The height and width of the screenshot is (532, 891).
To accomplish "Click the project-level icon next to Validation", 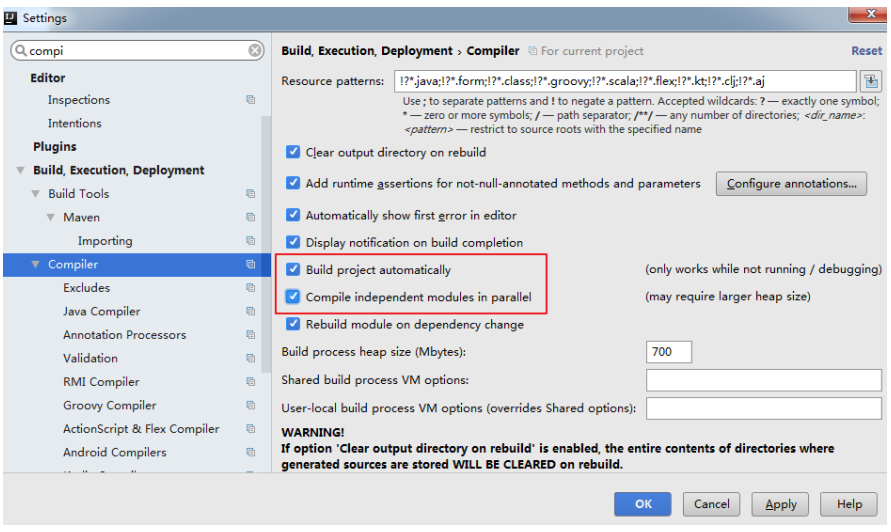I will (250, 358).
